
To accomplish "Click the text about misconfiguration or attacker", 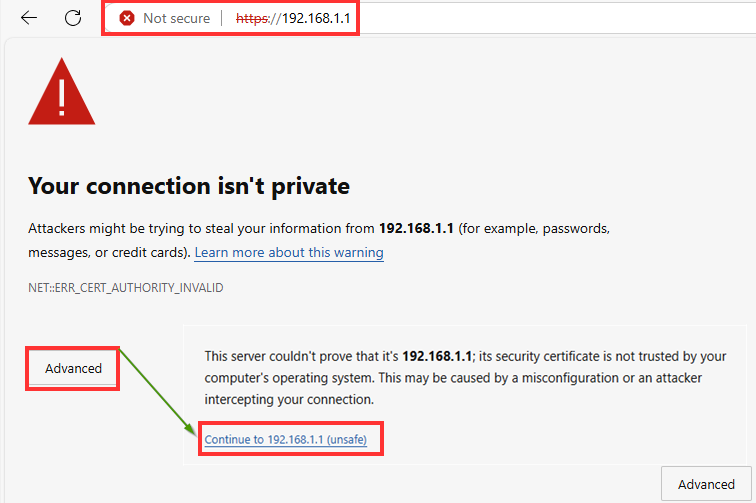I will (x=500, y=378).
